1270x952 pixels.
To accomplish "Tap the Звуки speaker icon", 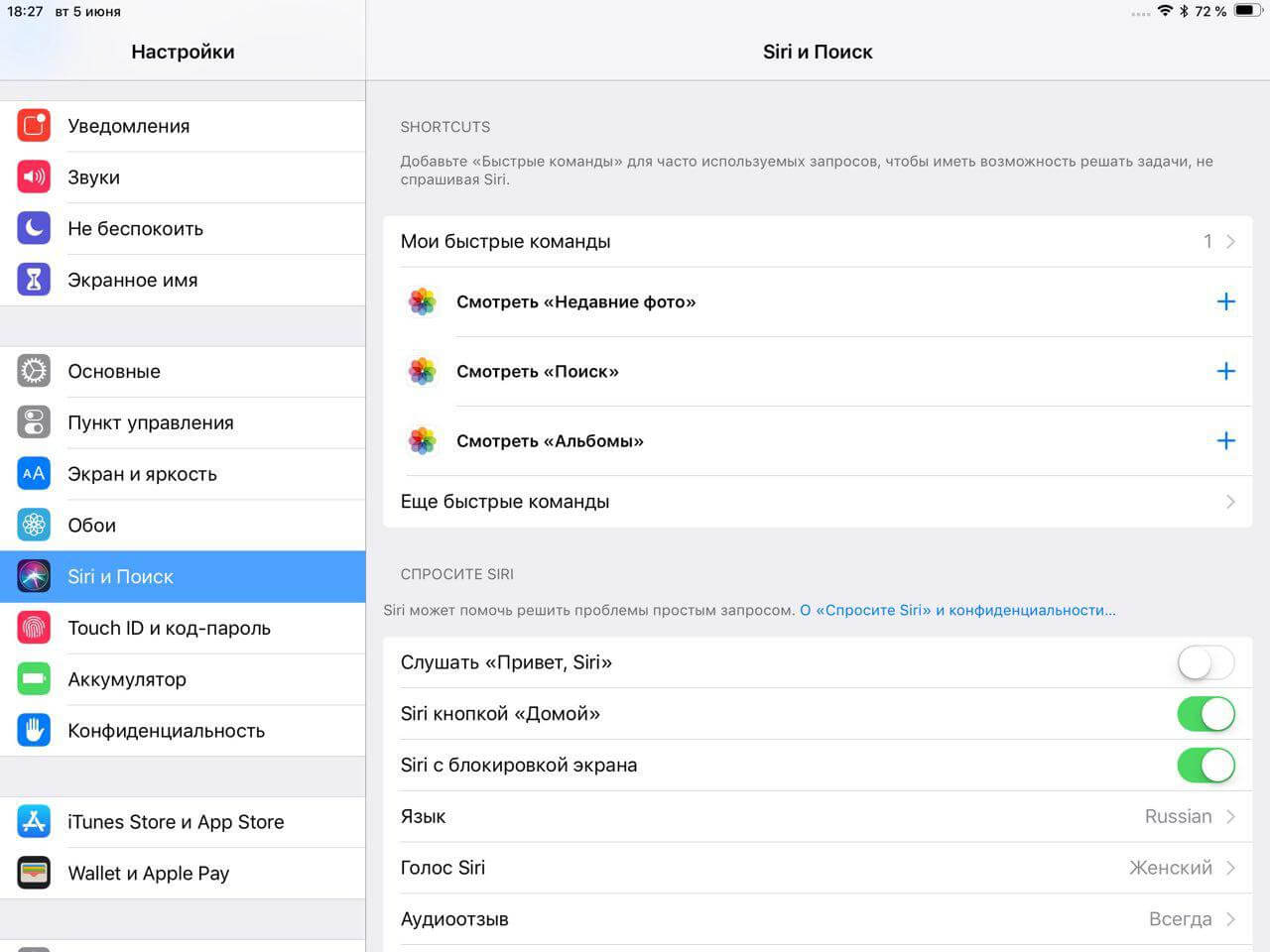I will (x=34, y=178).
